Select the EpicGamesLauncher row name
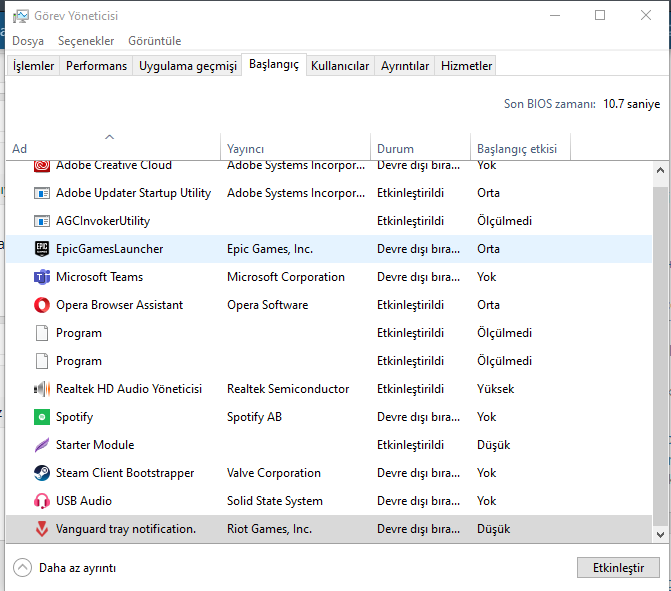 110,249
